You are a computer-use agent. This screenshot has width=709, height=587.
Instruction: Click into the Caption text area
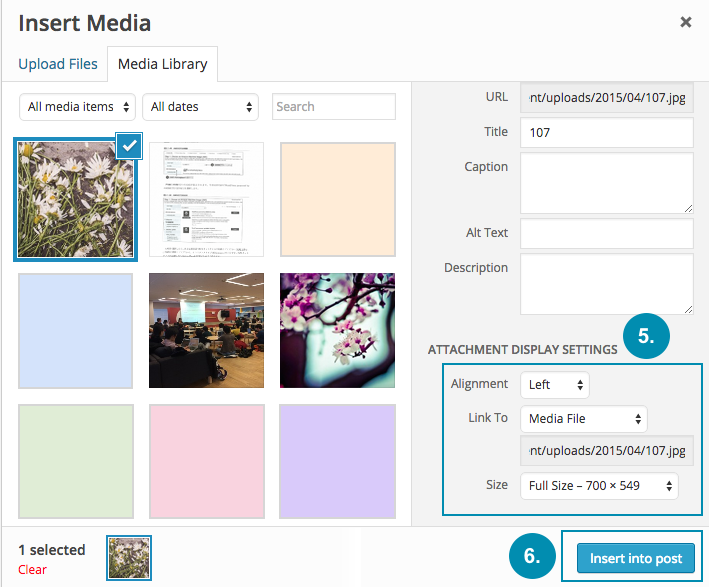[606, 182]
